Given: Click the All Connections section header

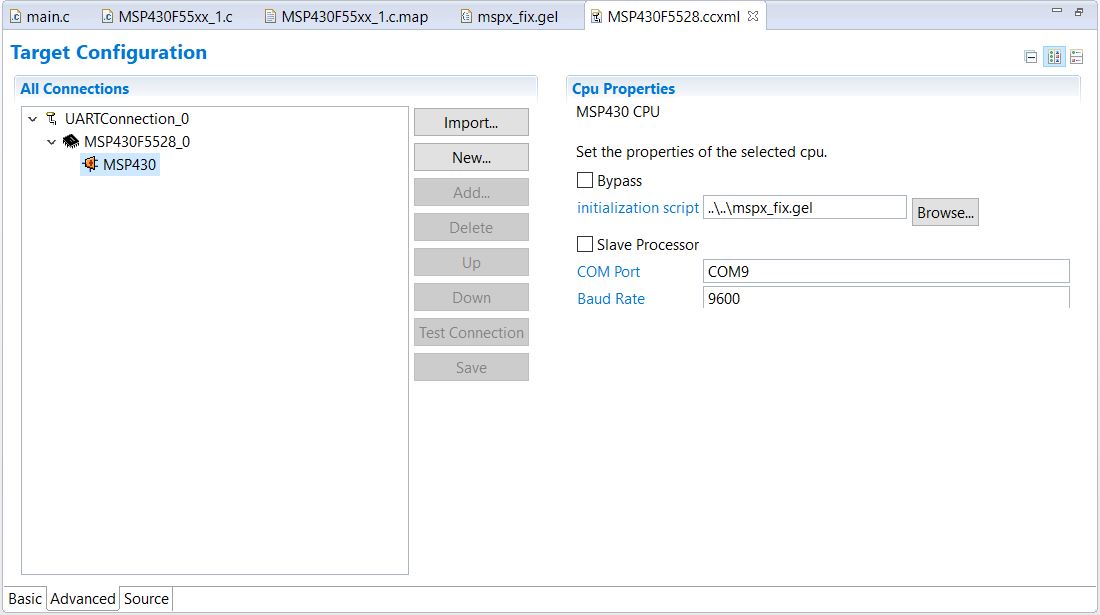Looking at the screenshot, I should click(74, 89).
